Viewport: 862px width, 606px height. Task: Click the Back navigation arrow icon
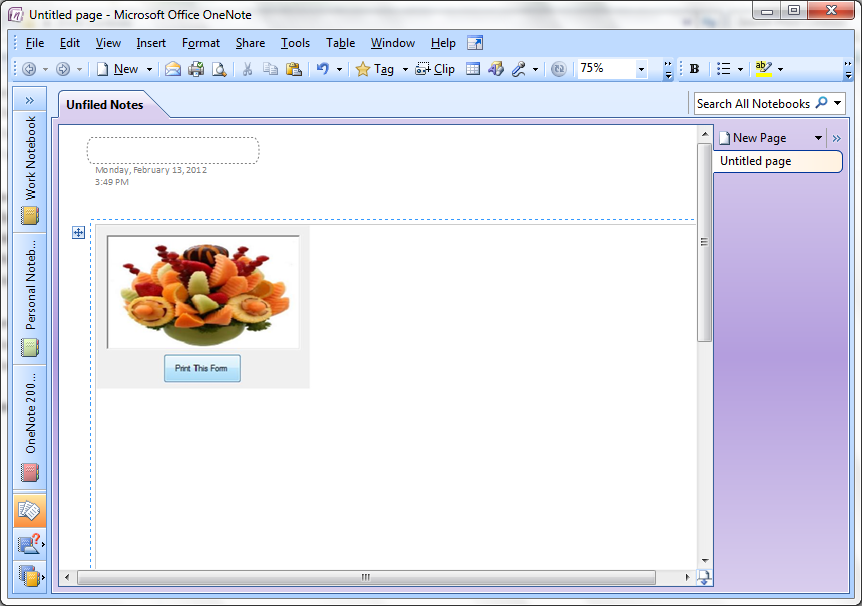pyautogui.click(x=29, y=69)
